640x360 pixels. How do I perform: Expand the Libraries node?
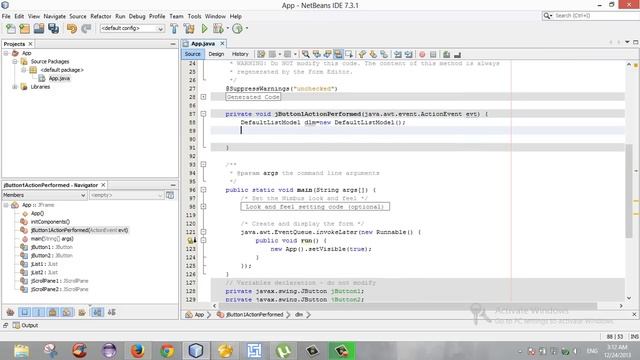click(15, 87)
